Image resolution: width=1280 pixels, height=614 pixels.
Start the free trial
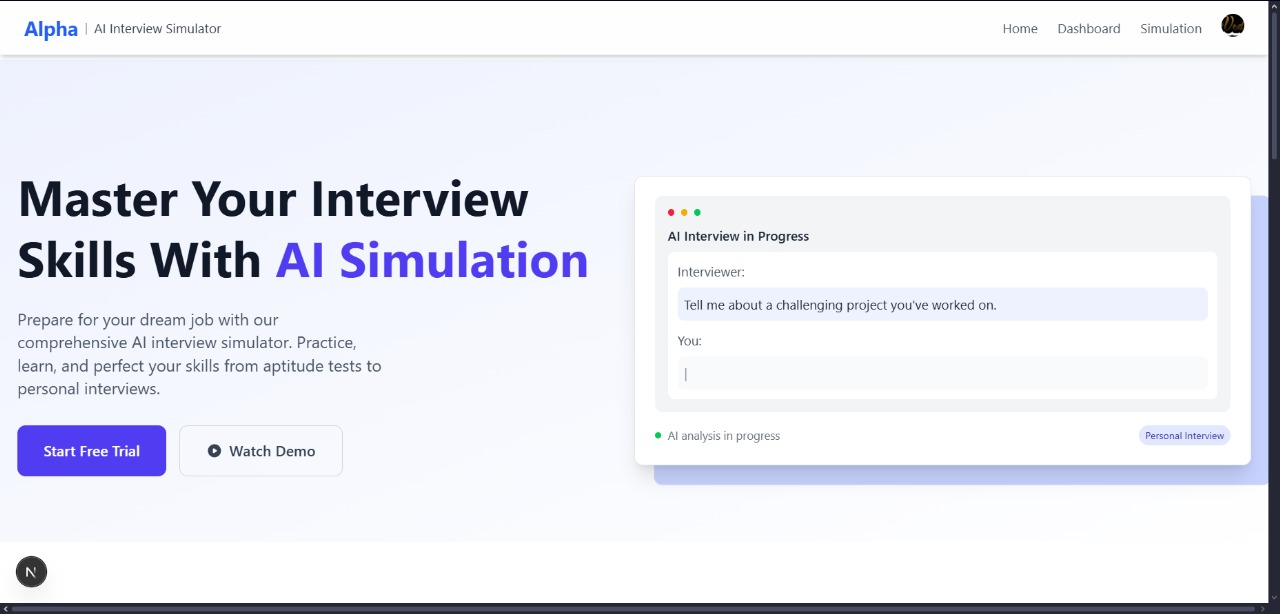tap(91, 451)
